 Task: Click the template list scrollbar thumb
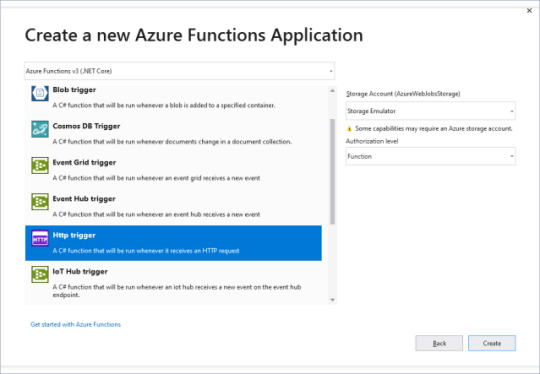tap(332, 172)
